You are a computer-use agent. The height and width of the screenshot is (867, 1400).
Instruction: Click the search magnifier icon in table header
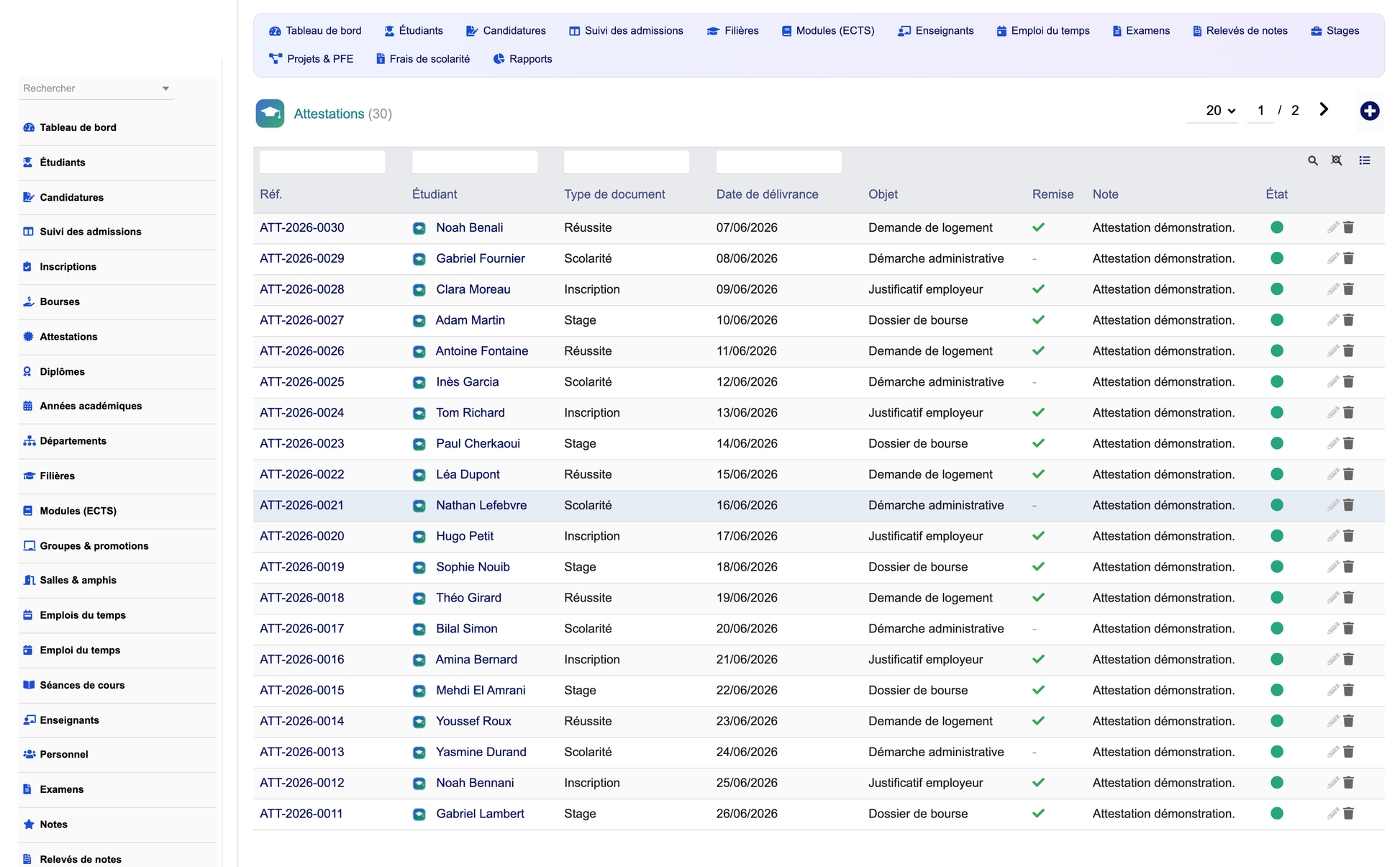click(1312, 160)
